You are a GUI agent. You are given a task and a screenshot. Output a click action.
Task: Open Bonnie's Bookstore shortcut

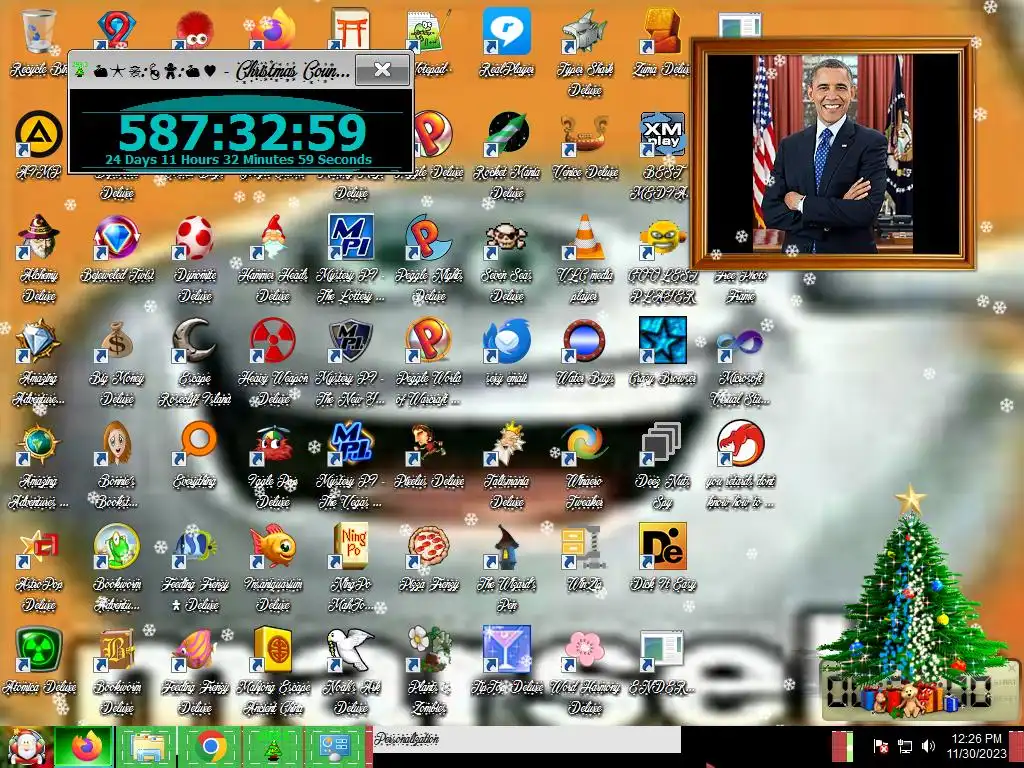[116, 443]
